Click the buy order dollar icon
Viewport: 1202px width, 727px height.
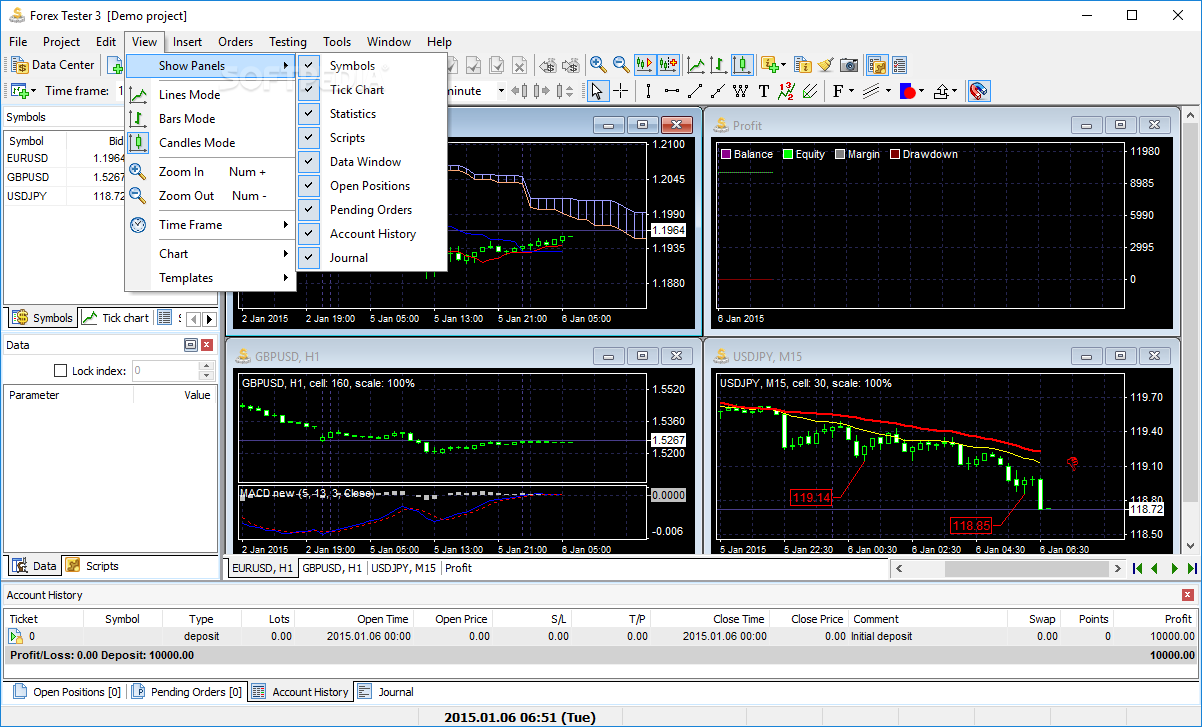tap(546, 65)
